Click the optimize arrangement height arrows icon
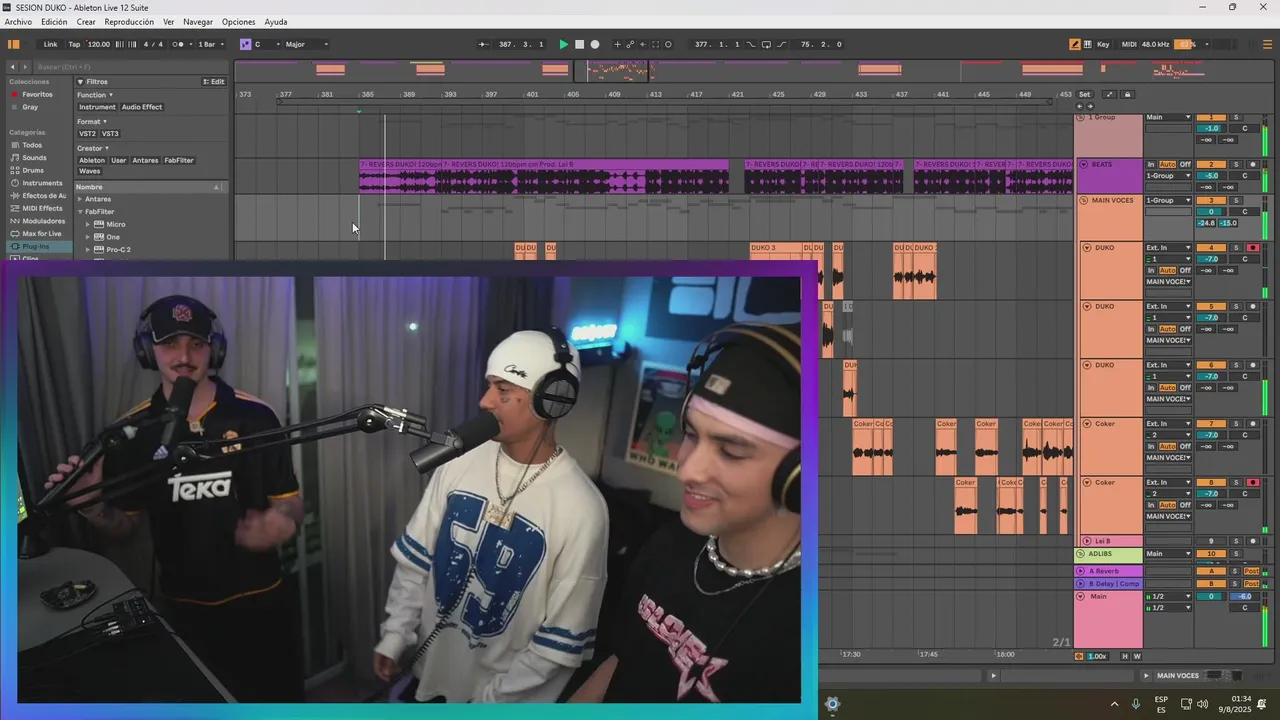 [1109, 94]
